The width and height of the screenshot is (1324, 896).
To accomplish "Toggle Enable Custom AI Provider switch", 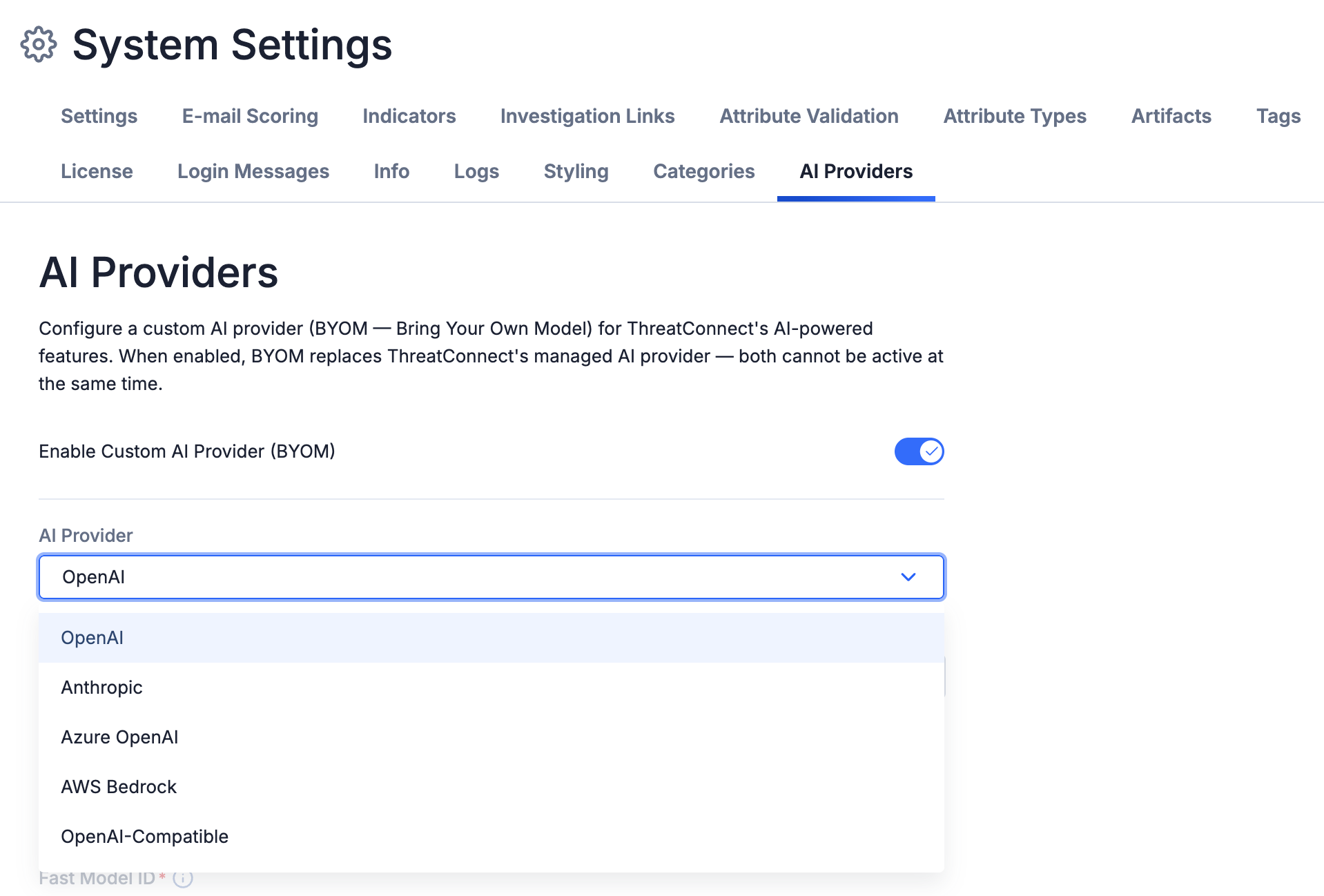I will point(919,451).
